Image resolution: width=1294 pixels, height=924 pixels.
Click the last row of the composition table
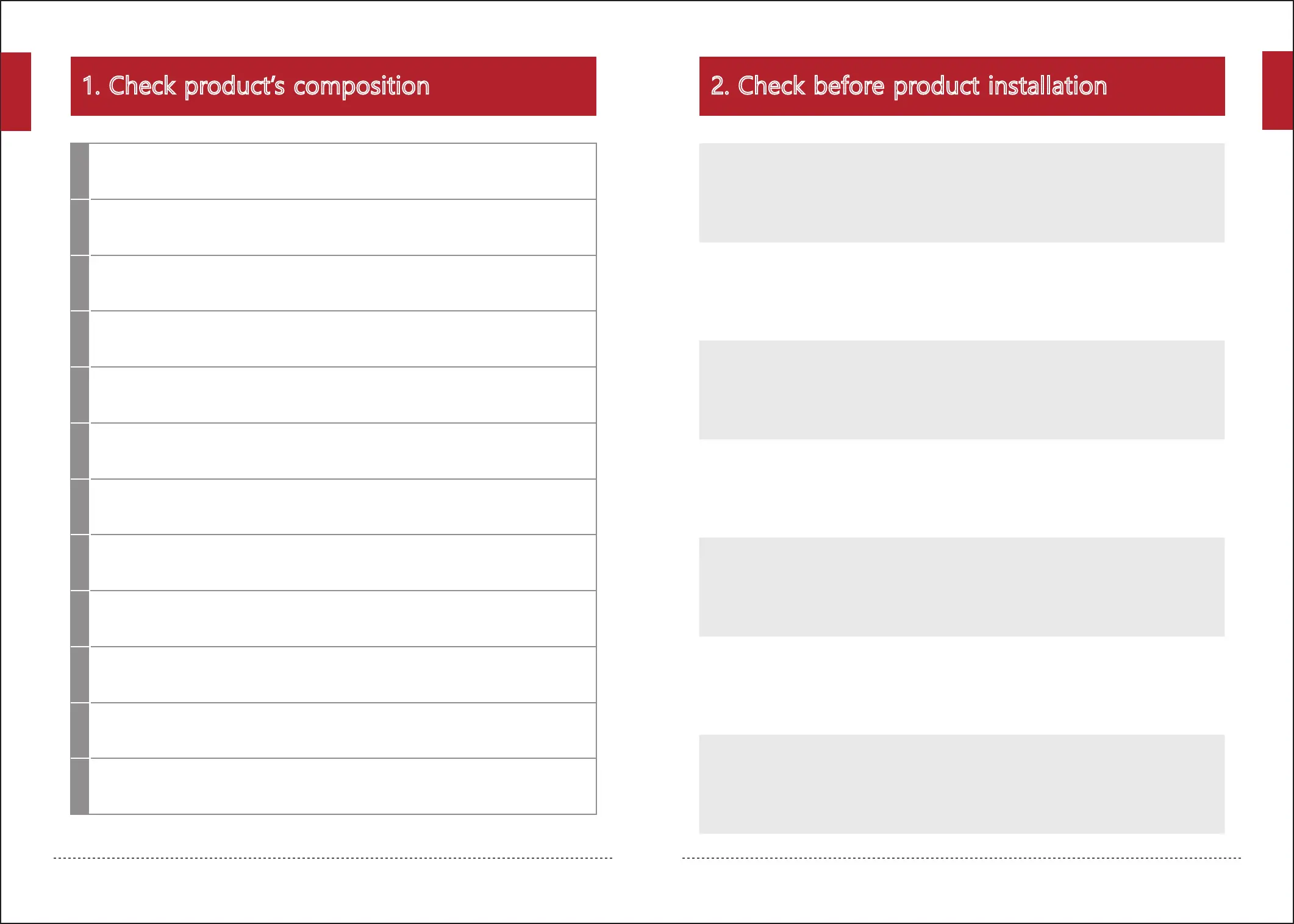pos(343,786)
